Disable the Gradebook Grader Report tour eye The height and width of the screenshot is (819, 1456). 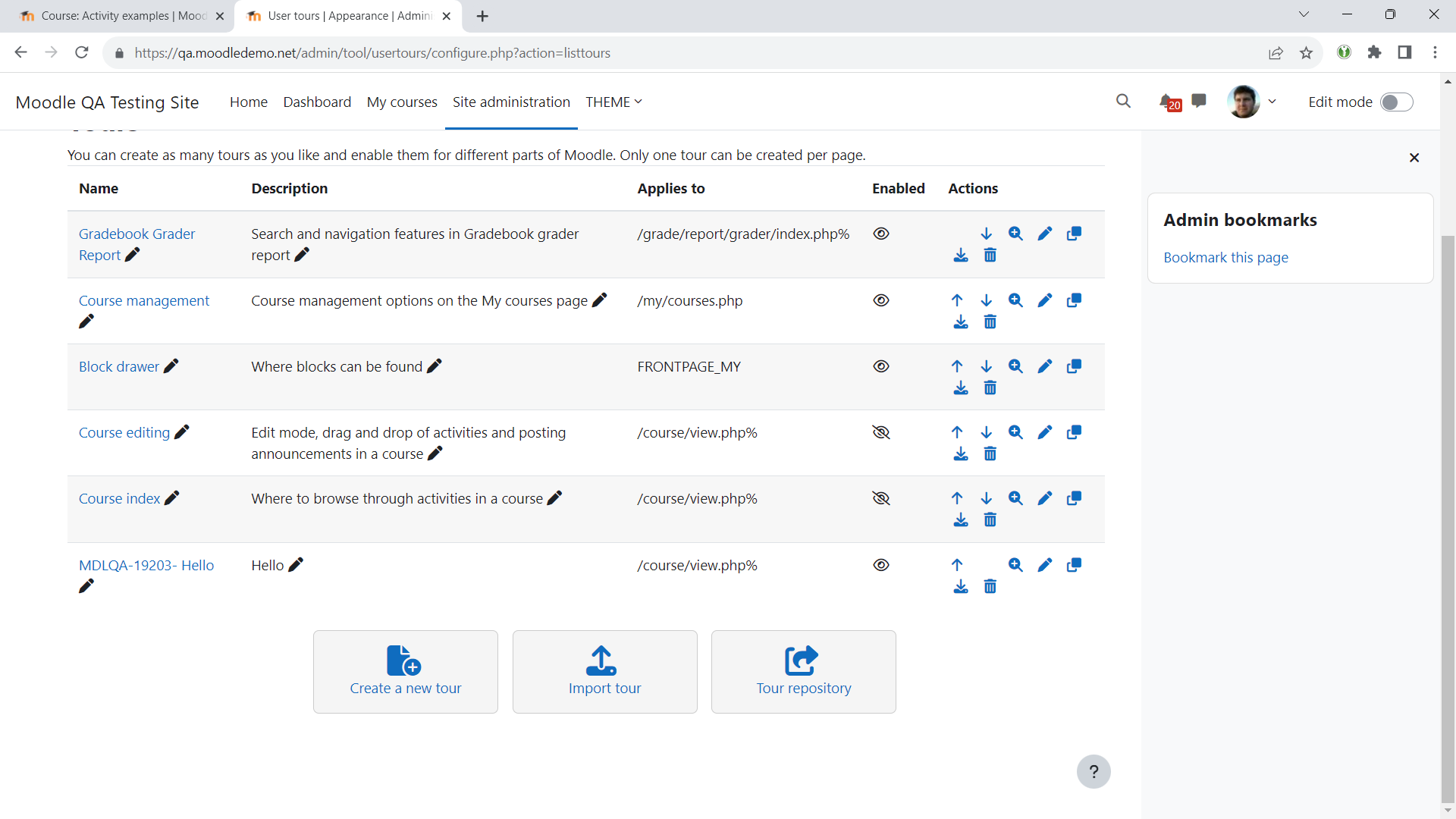coord(880,234)
